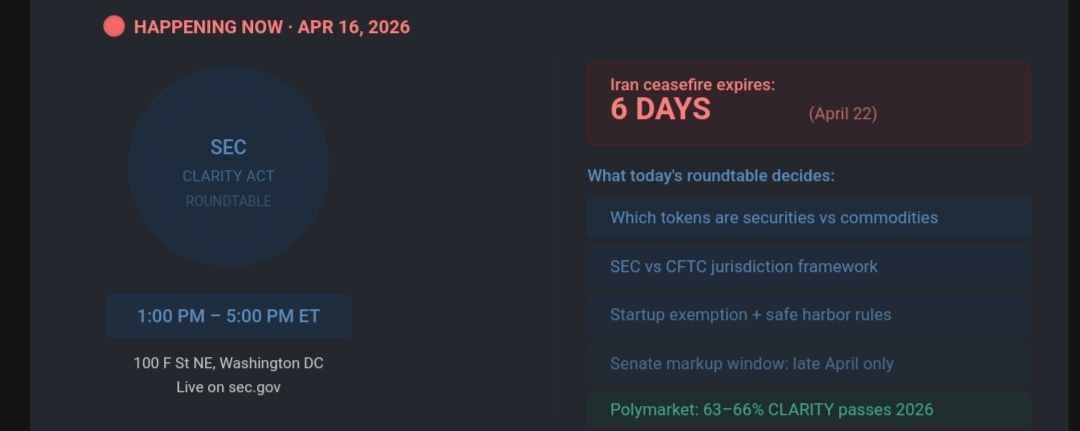Click the 100 F St NE, Washington DC address
1080x431 pixels.
tap(228, 363)
